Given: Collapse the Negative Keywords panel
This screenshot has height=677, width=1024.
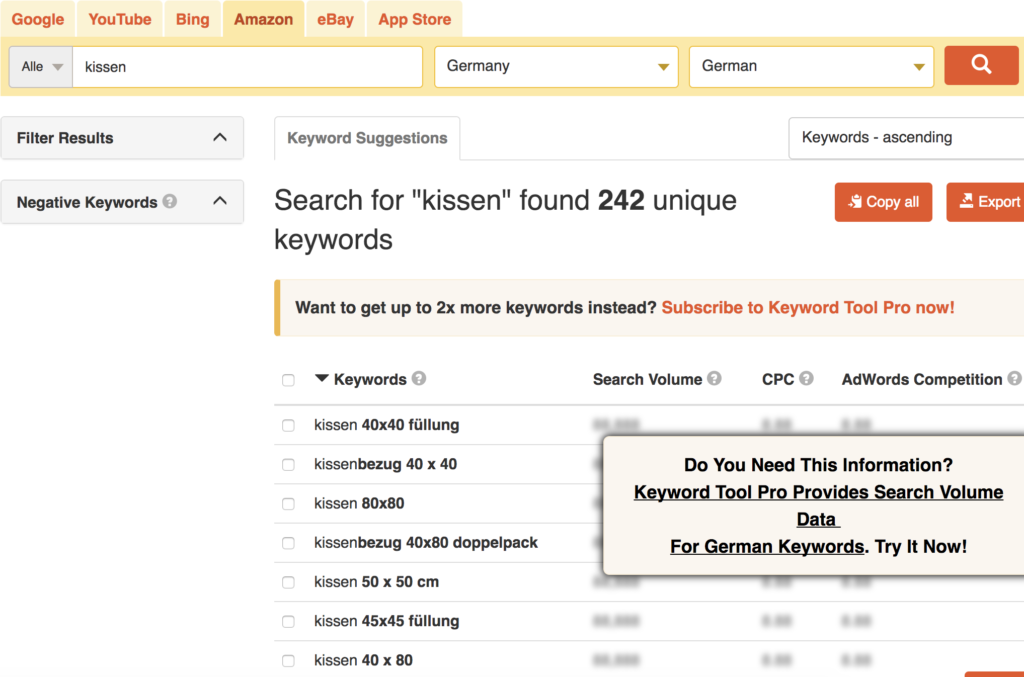Looking at the screenshot, I should click(x=220, y=201).
